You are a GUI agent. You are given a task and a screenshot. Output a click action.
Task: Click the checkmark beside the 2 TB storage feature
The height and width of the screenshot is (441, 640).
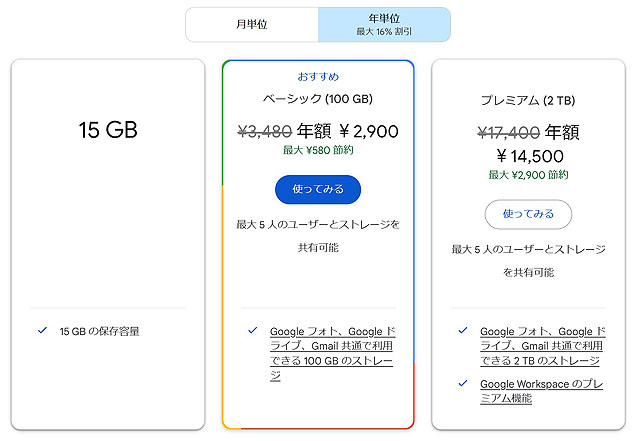tap(462, 331)
